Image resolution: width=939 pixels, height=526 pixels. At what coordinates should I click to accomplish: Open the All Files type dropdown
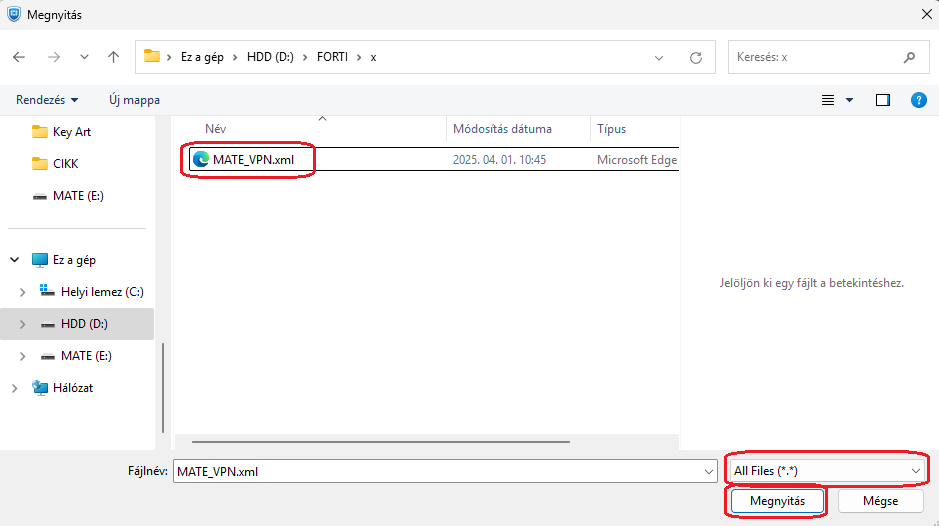click(825, 470)
